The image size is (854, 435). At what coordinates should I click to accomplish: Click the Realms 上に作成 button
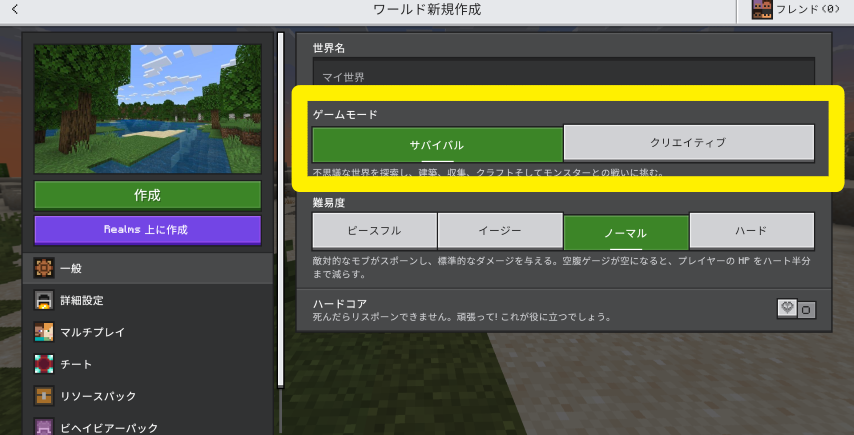coord(148,230)
